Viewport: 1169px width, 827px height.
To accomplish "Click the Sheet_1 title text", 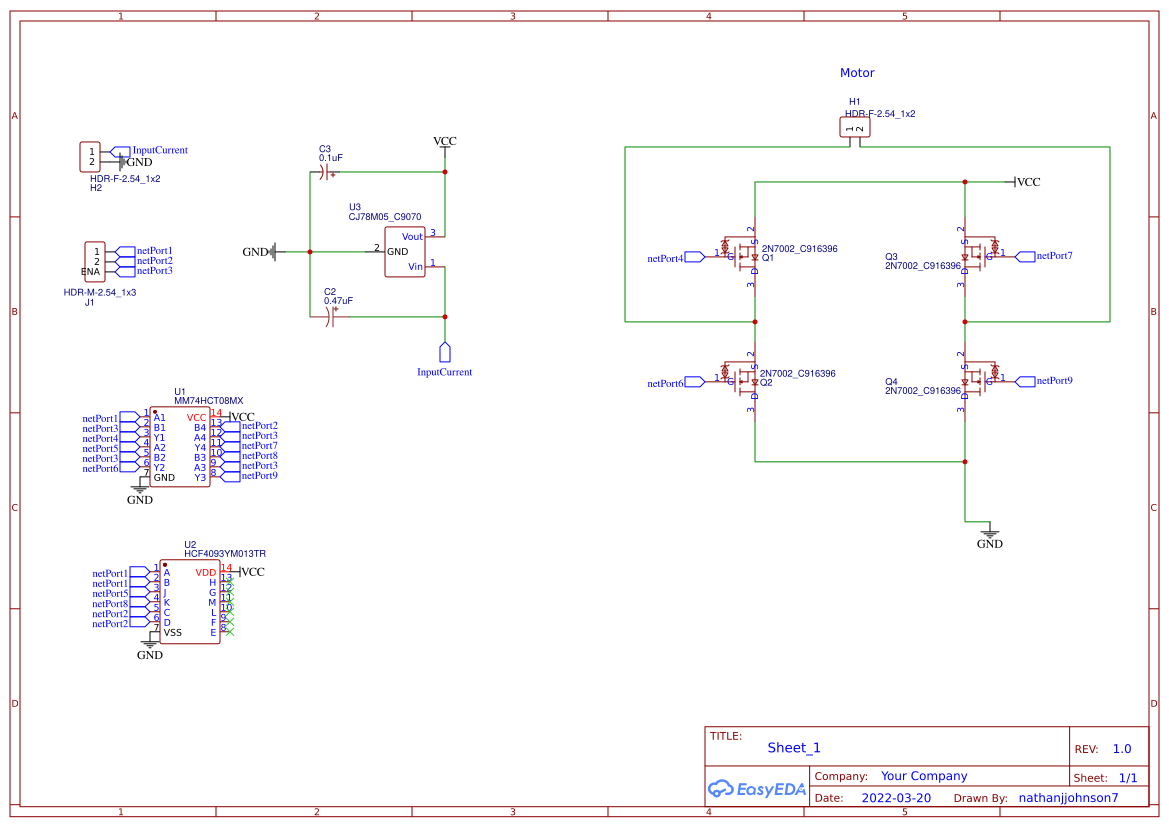I will (793, 748).
